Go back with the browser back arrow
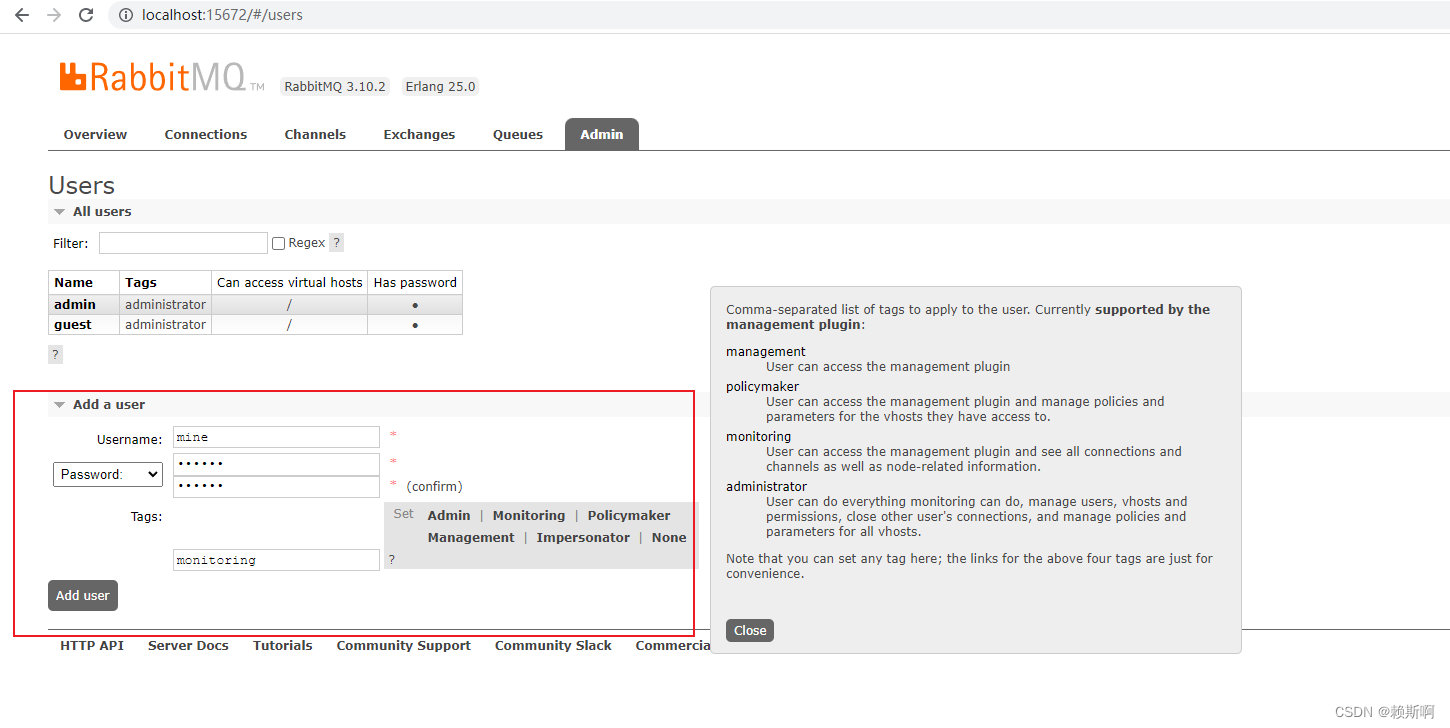The height and width of the screenshot is (728, 1450). click(22, 15)
